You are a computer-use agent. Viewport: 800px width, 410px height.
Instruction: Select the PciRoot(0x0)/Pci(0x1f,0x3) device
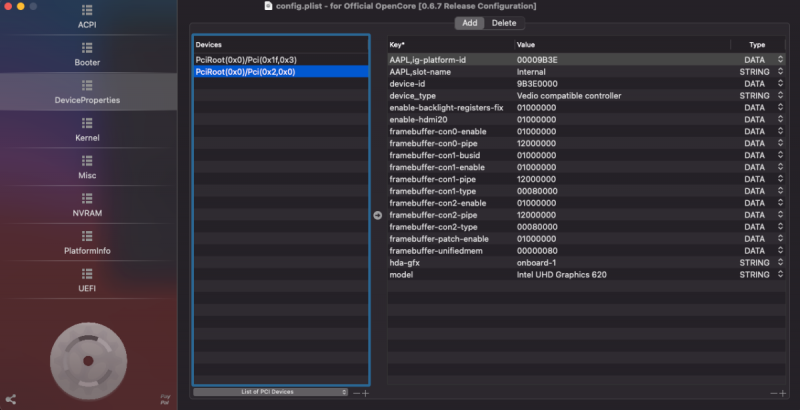pos(246,60)
